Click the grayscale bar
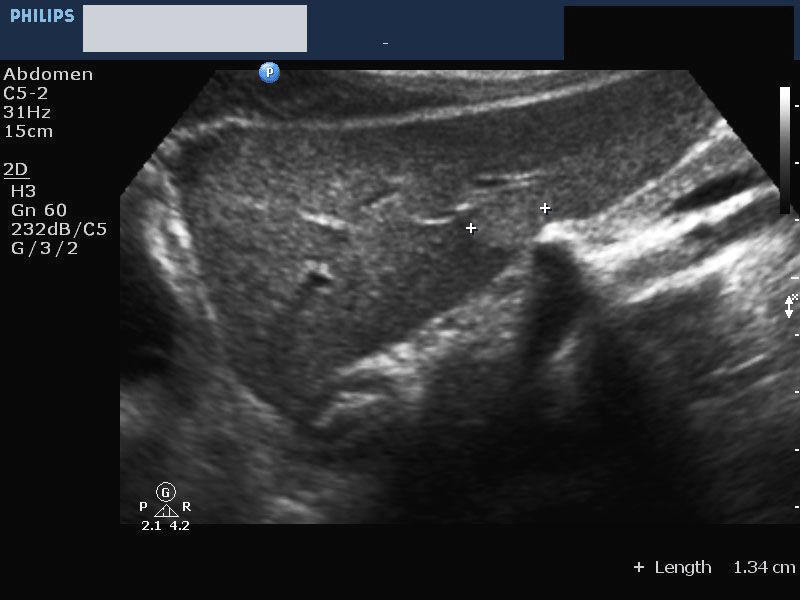 pos(785,150)
